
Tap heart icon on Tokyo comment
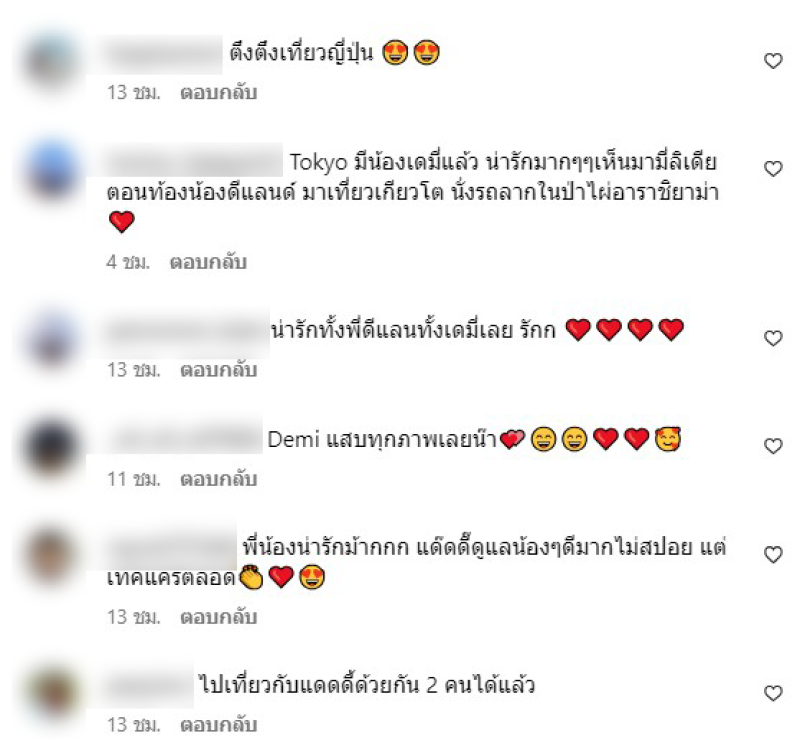pyautogui.click(x=773, y=169)
